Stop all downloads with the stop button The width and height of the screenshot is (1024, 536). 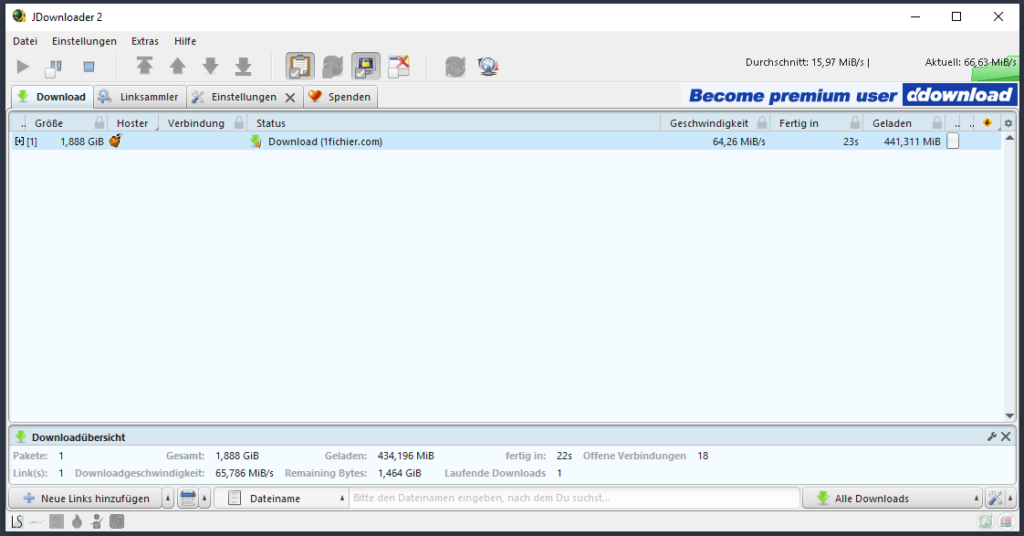(x=89, y=67)
